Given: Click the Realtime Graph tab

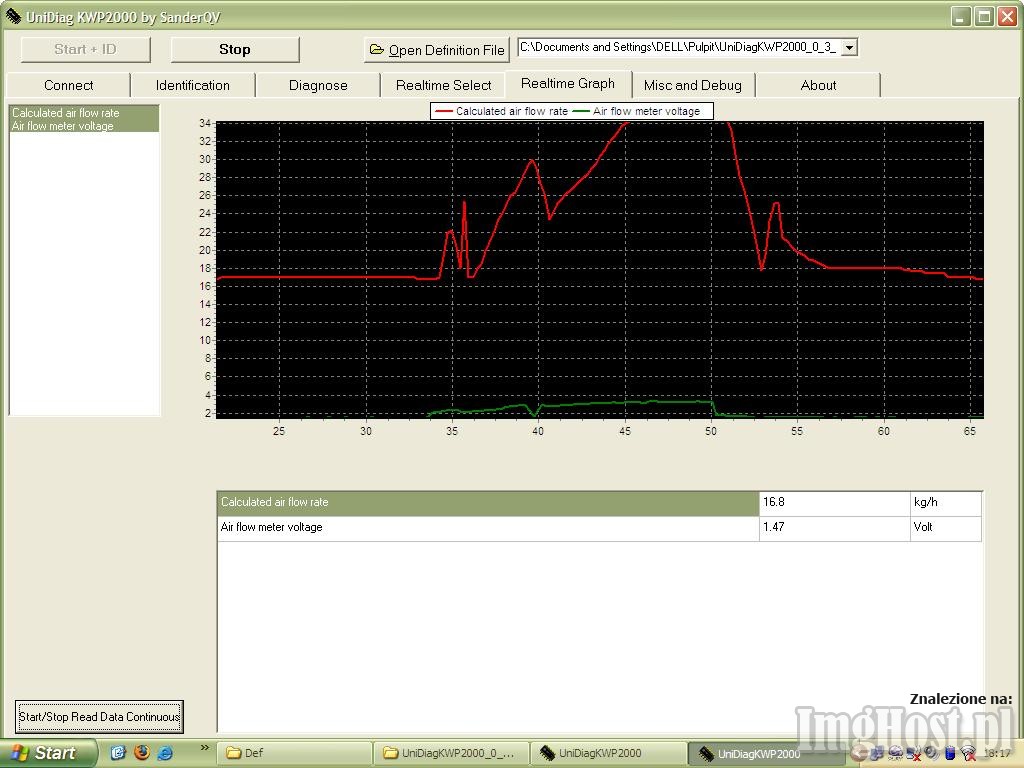Looking at the screenshot, I should (x=568, y=84).
